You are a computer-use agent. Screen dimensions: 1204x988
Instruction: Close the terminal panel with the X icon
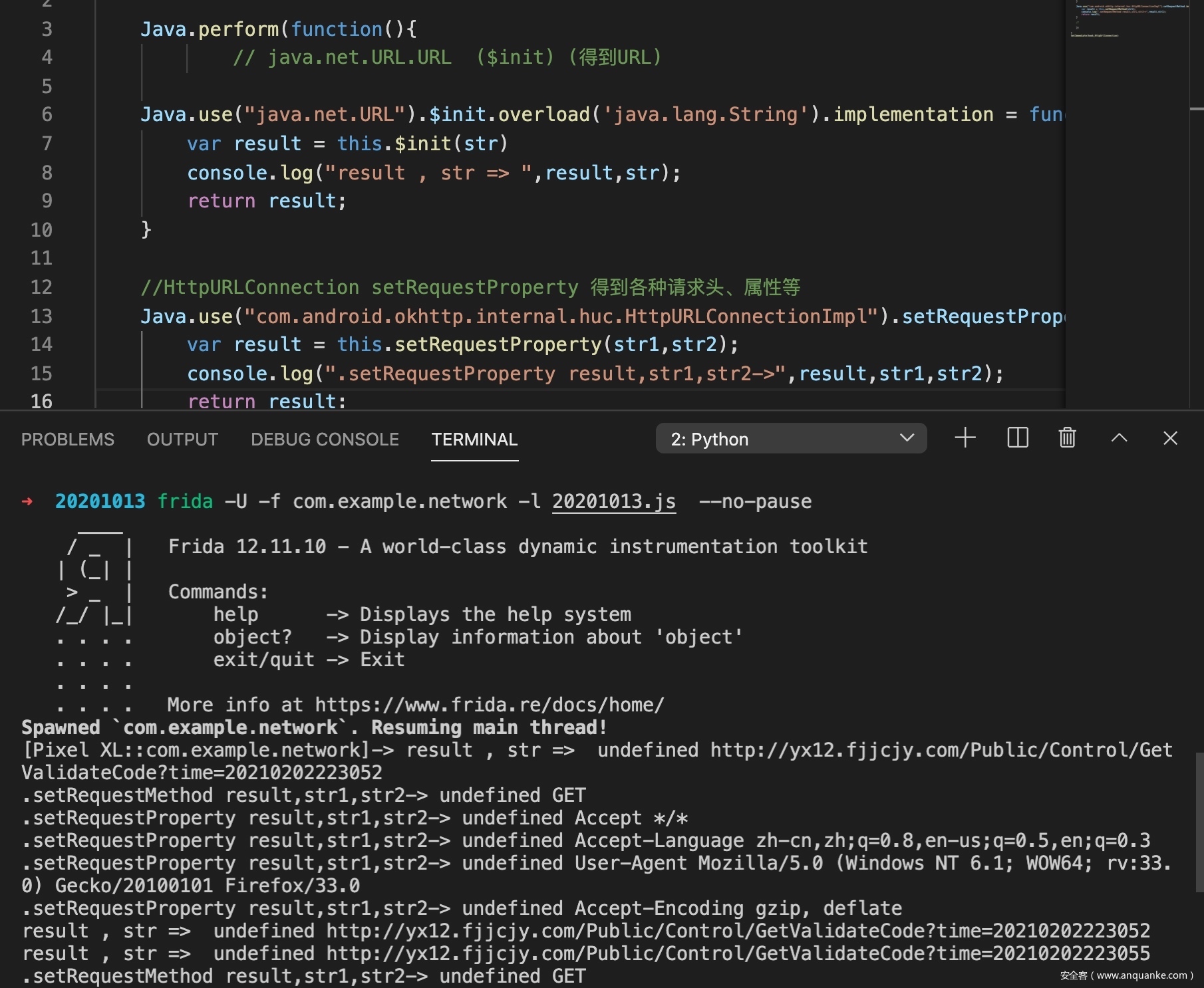coord(1170,438)
